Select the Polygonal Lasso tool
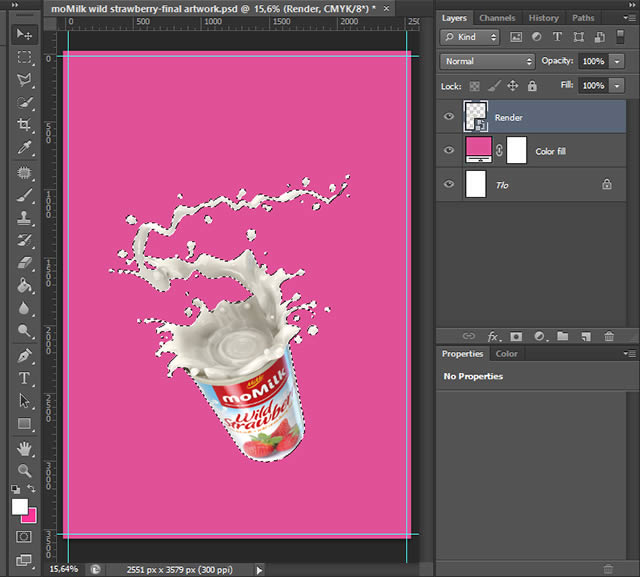 tap(24, 79)
